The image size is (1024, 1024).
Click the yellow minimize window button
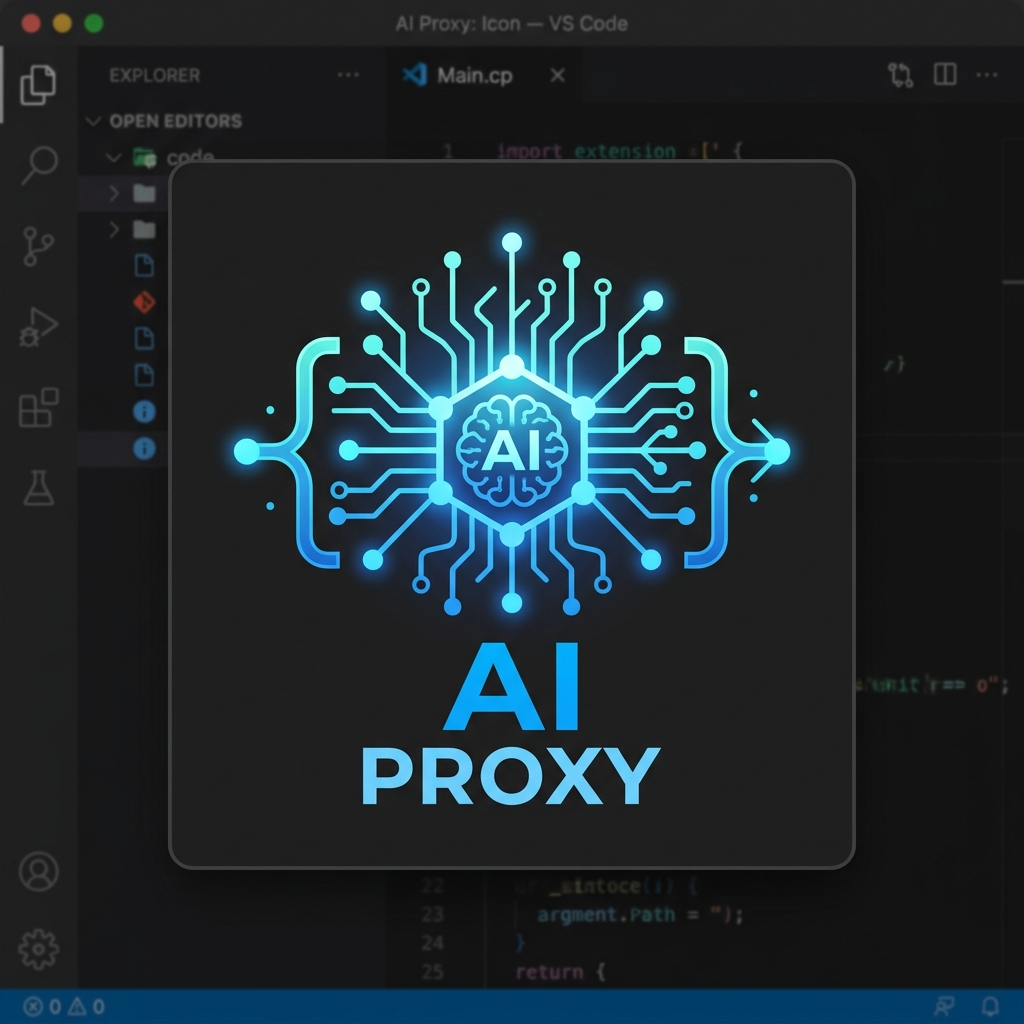click(62, 24)
